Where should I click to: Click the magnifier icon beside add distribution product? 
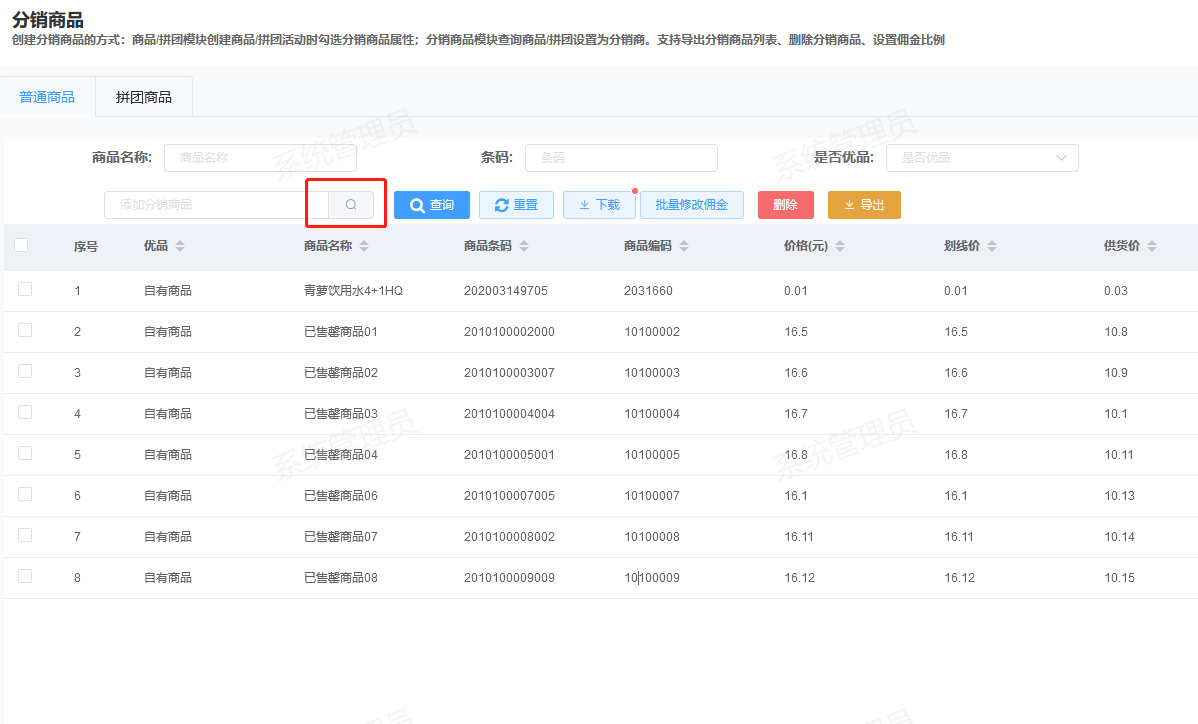pyautogui.click(x=351, y=205)
